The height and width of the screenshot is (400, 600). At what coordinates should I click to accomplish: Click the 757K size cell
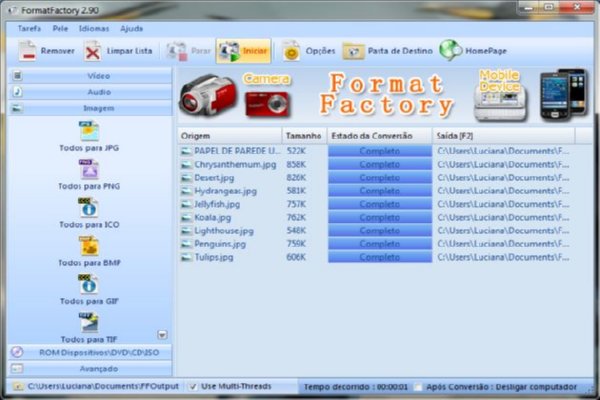pyautogui.click(x=296, y=204)
